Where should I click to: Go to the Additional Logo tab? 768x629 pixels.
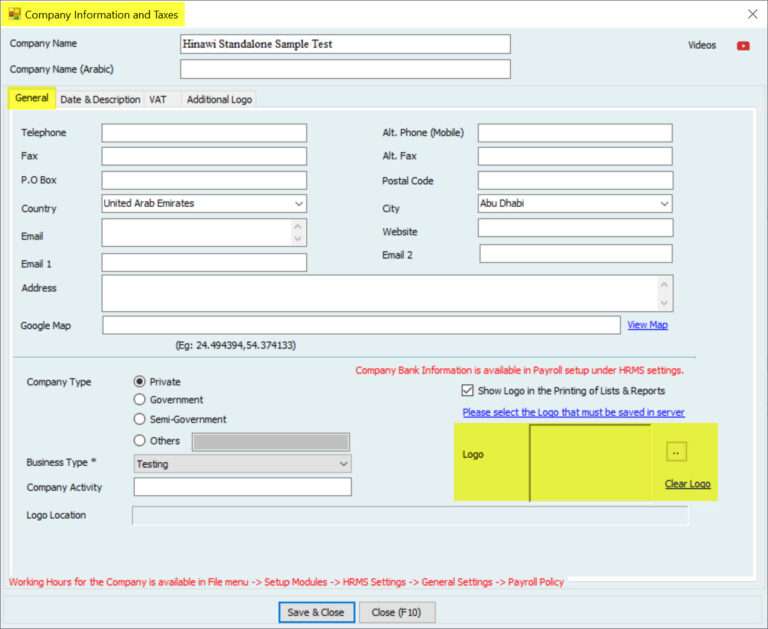(219, 100)
